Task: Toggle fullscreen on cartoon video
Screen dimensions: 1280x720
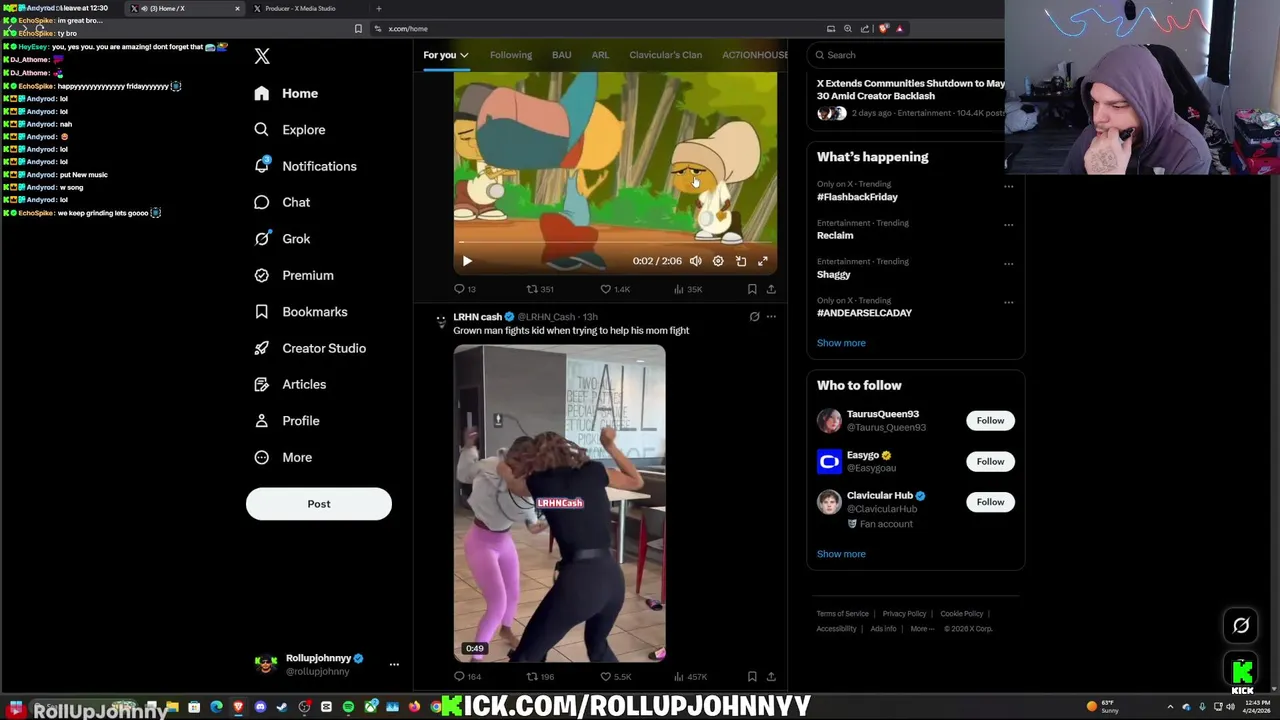Action: click(x=763, y=261)
